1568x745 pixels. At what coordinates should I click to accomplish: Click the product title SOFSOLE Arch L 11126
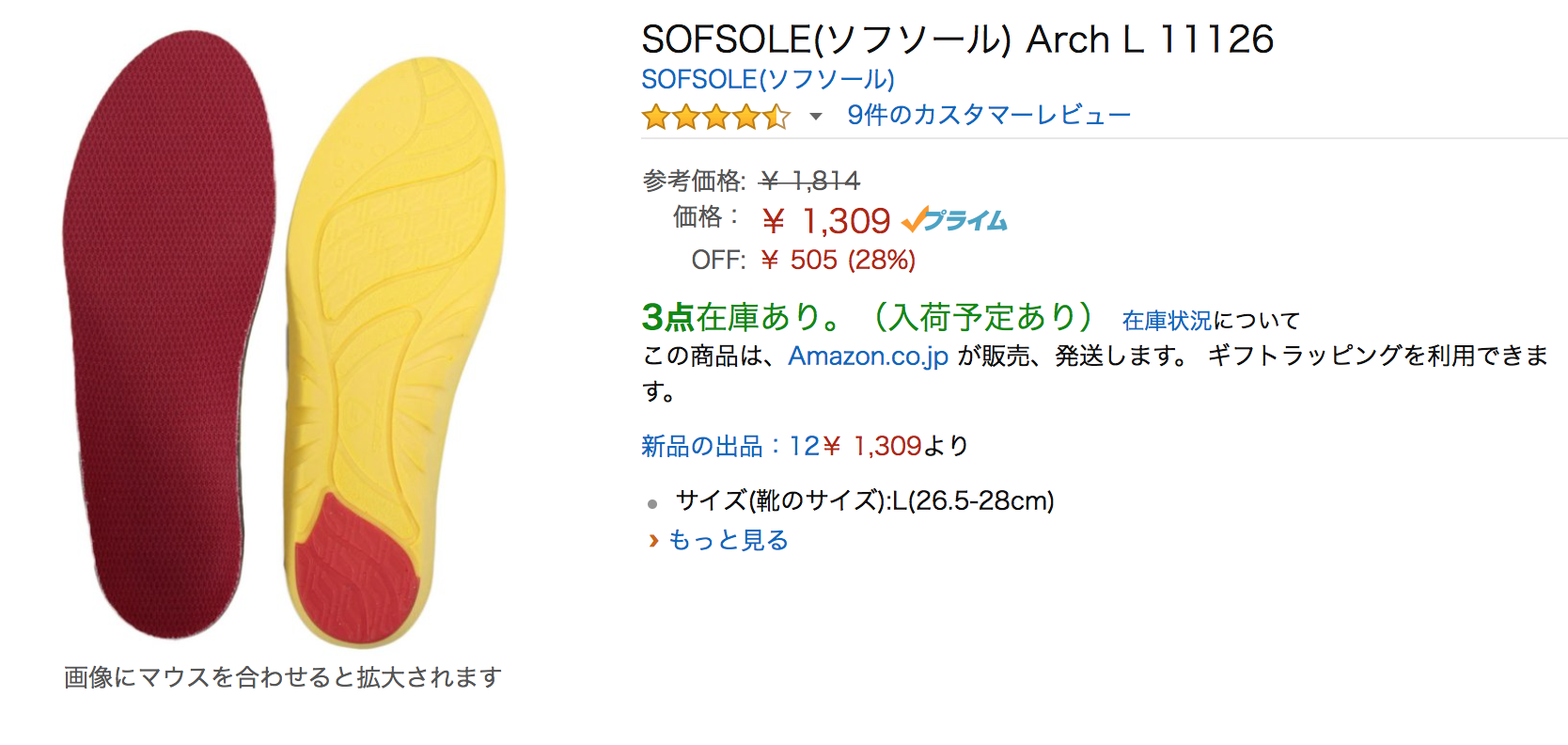(957, 40)
